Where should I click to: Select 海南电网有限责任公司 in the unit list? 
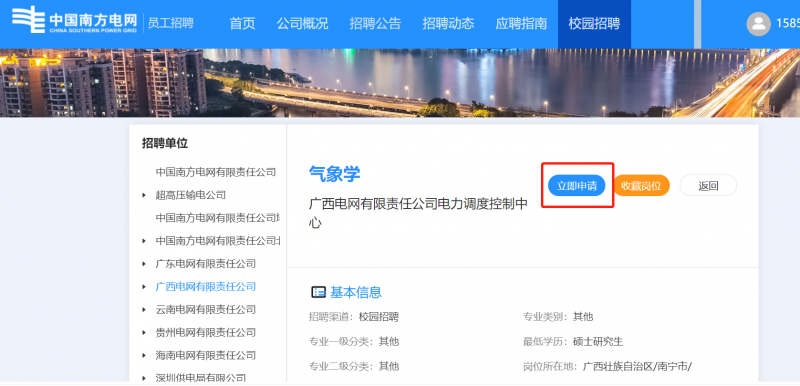pos(206,355)
